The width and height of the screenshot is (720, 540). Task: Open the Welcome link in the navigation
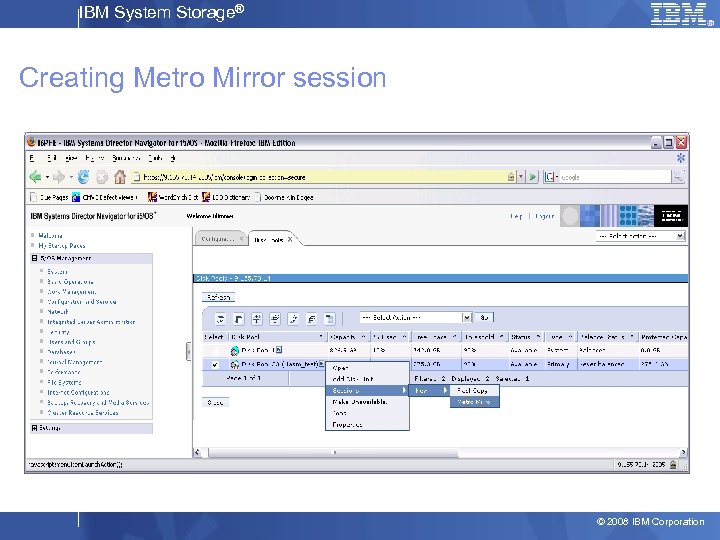[51, 236]
